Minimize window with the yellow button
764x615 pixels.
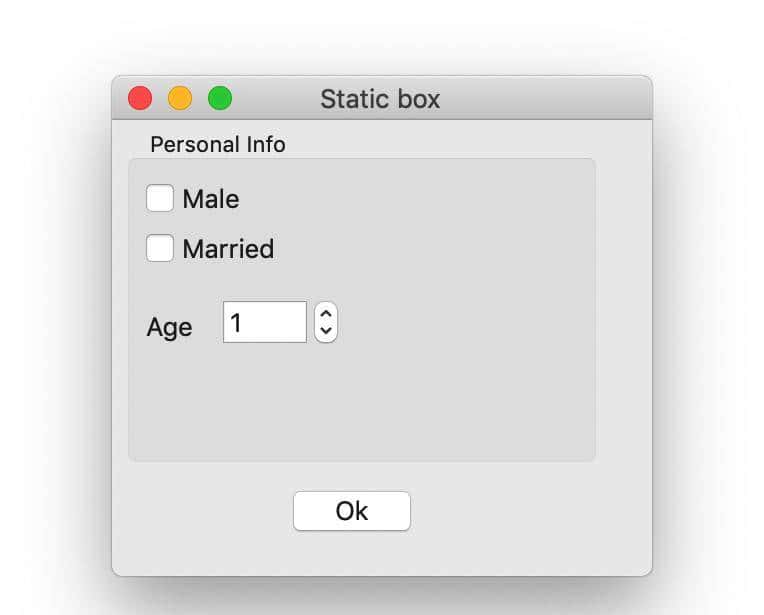pos(180,98)
